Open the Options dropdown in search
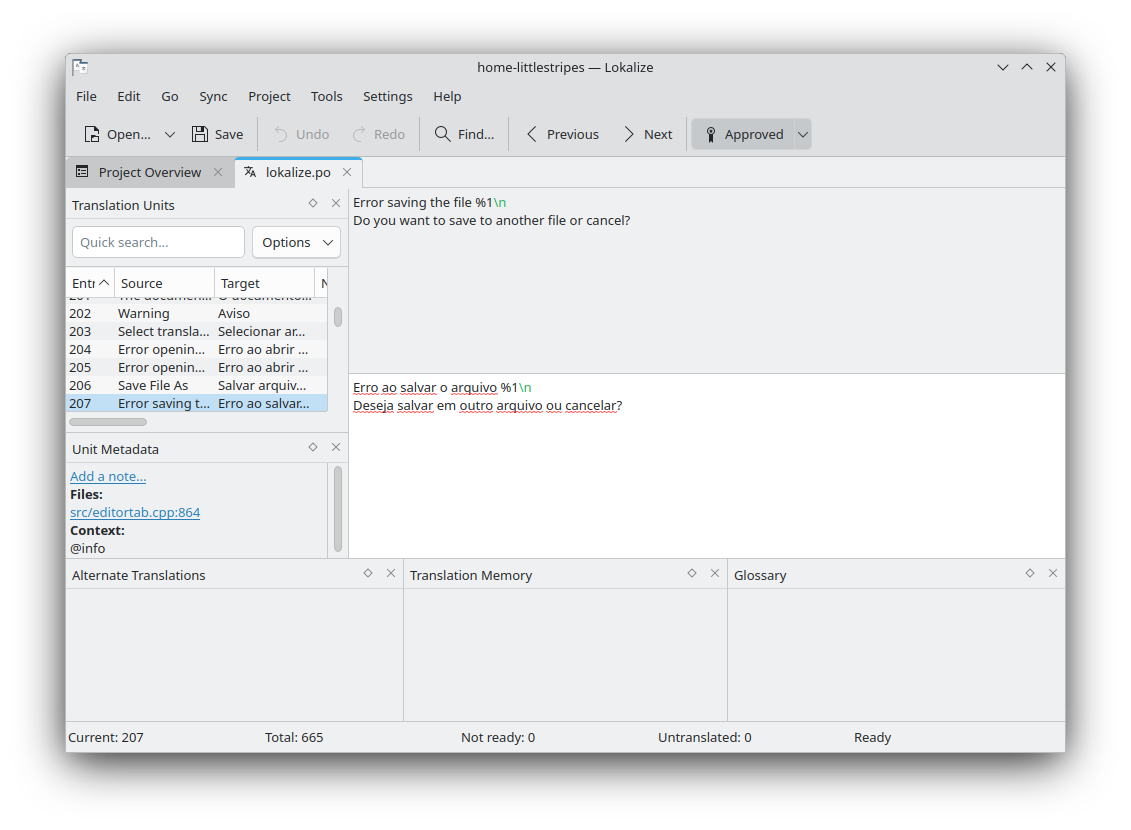 296,242
